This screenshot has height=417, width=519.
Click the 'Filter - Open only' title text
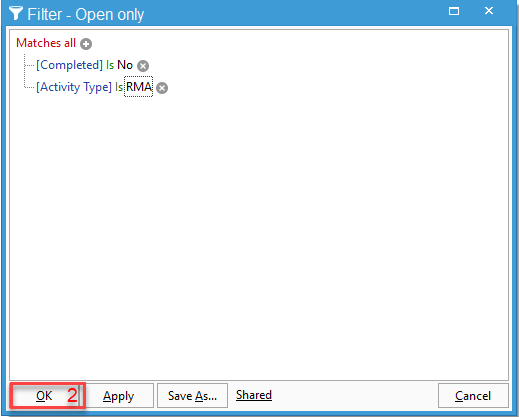pos(86,15)
